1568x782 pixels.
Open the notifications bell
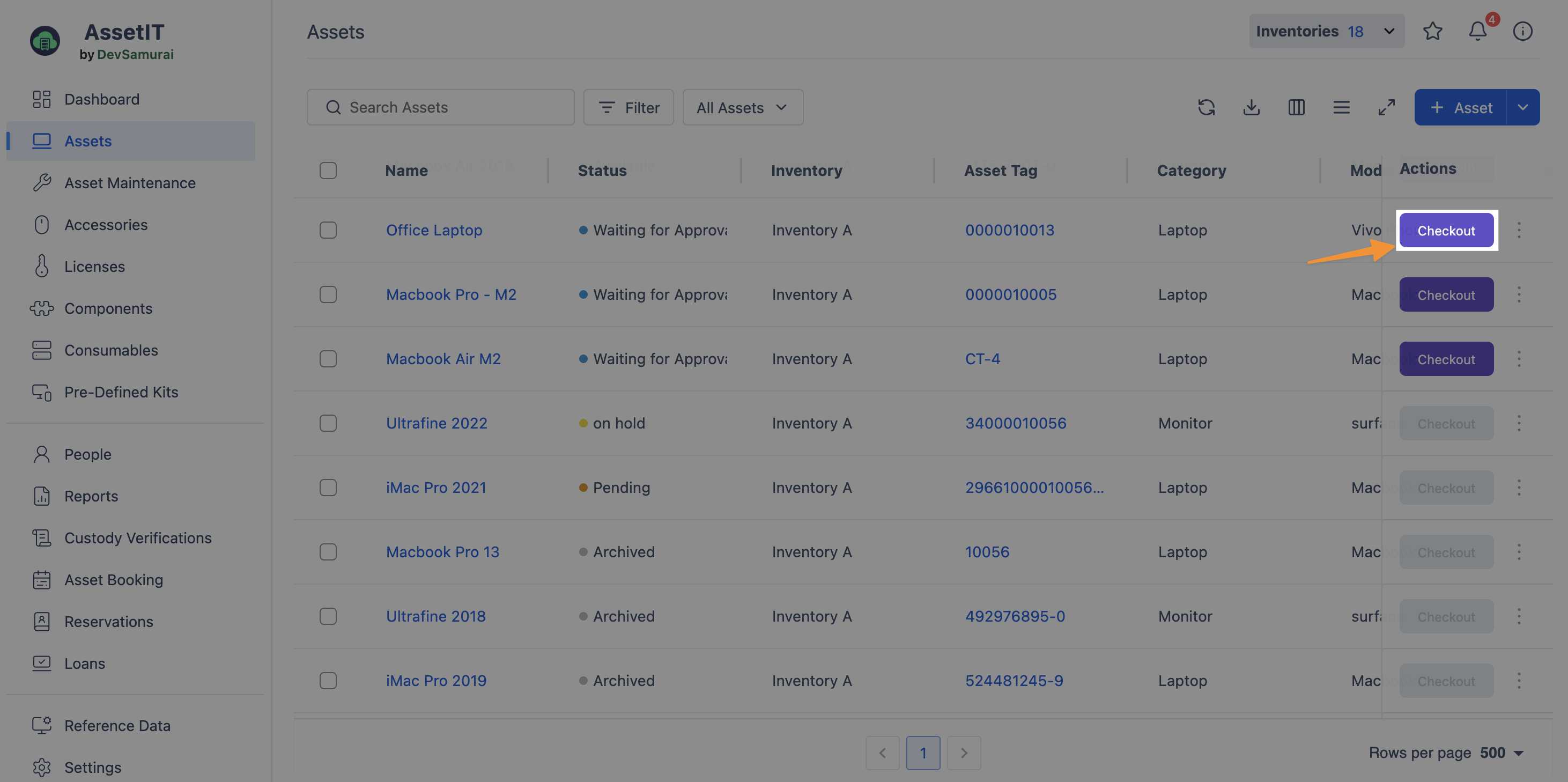pyautogui.click(x=1477, y=31)
